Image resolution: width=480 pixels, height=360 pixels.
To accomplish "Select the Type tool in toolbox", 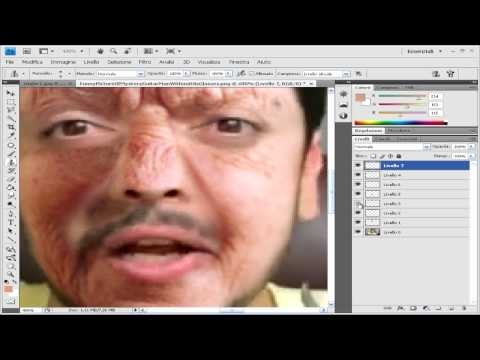I will click(11, 222).
